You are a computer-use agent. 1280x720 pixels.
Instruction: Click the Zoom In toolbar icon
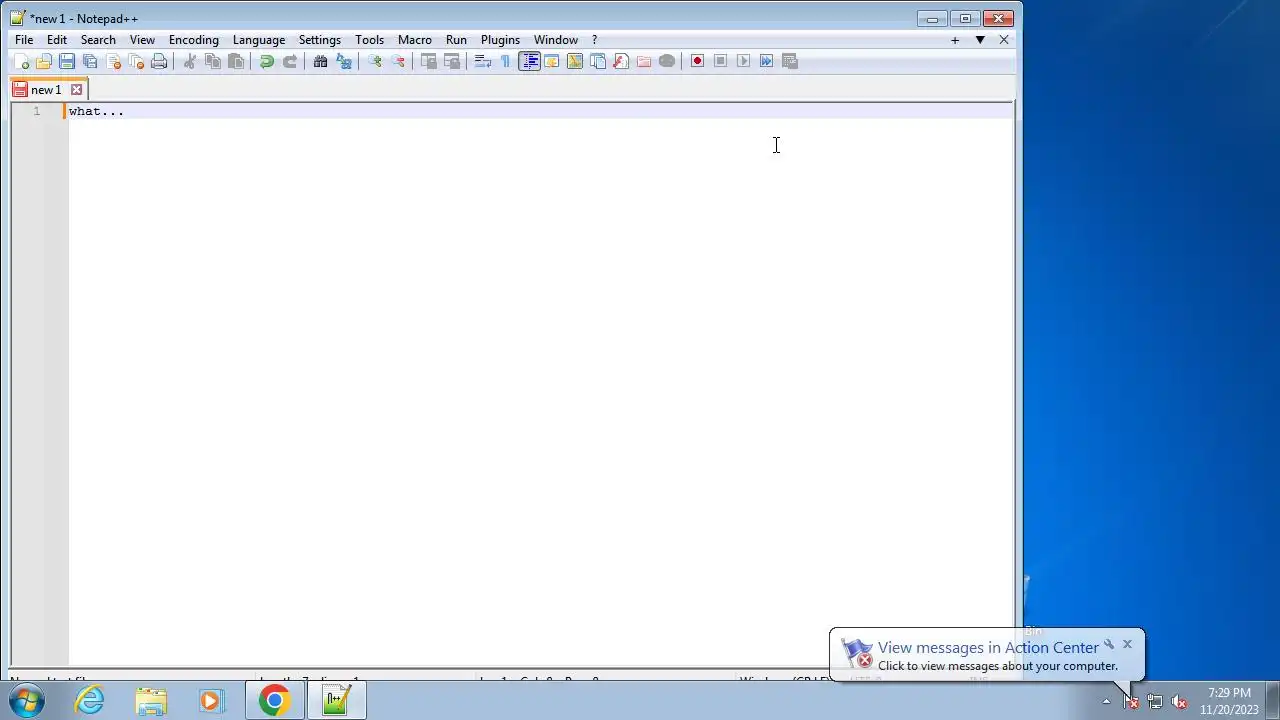pos(375,61)
